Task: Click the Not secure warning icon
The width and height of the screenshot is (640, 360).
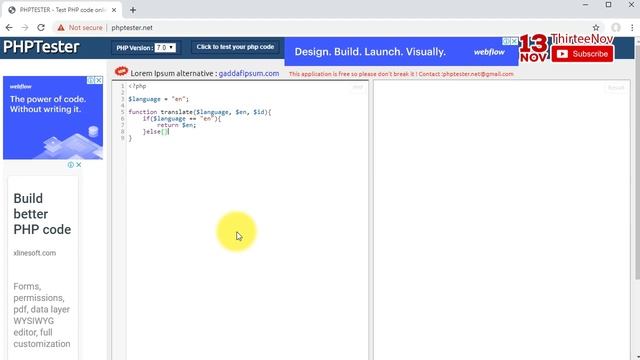Action: click(x=61, y=27)
